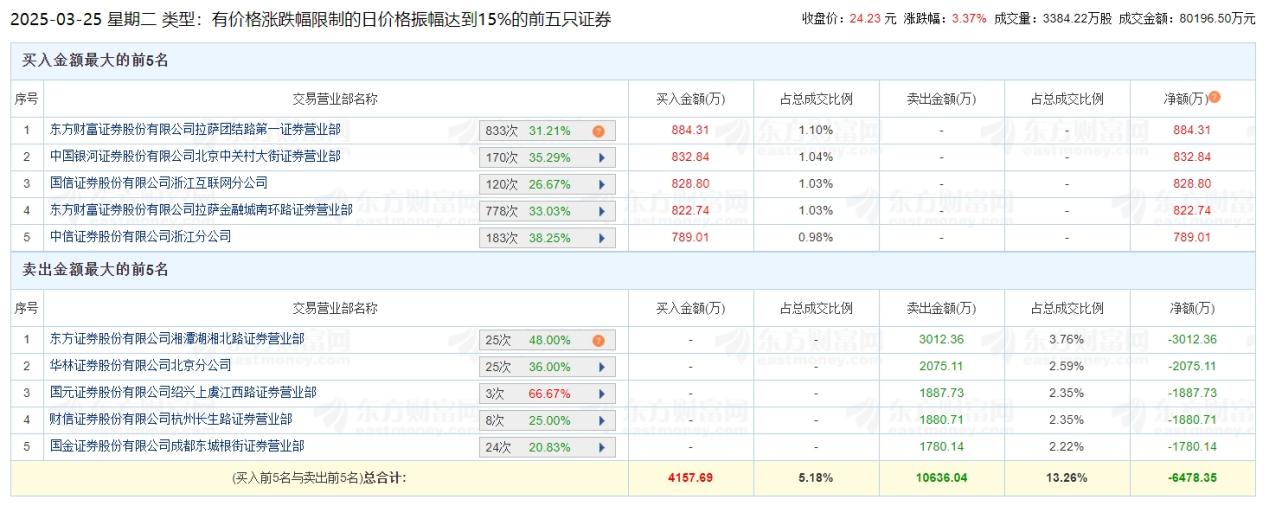Viewport: 1269px width, 506px height.
Task: Open 国元证券绍兴上虞江西路证券营业部 link
Action: tap(183, 393)
